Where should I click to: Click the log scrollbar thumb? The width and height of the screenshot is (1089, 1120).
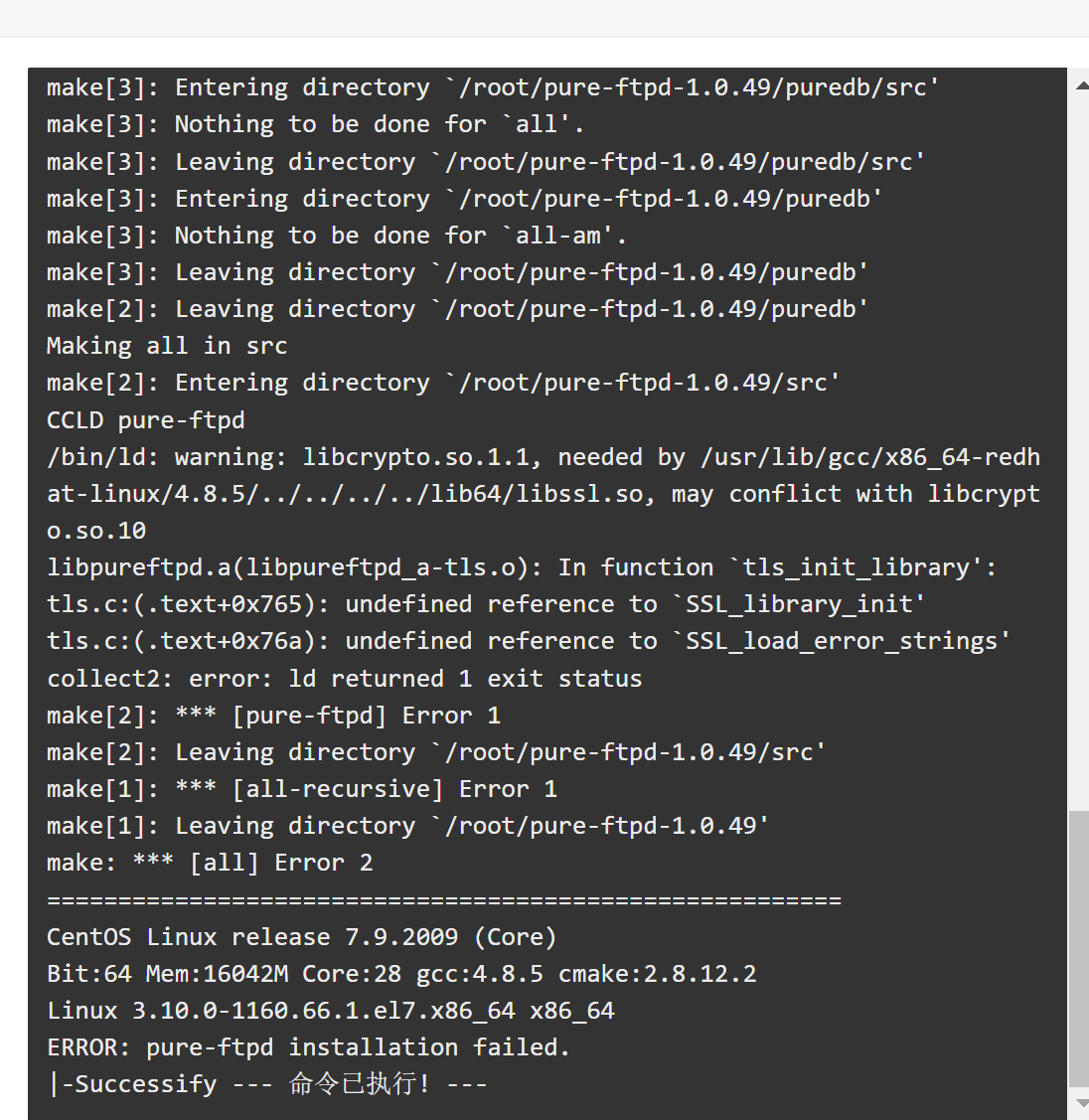1078,948
